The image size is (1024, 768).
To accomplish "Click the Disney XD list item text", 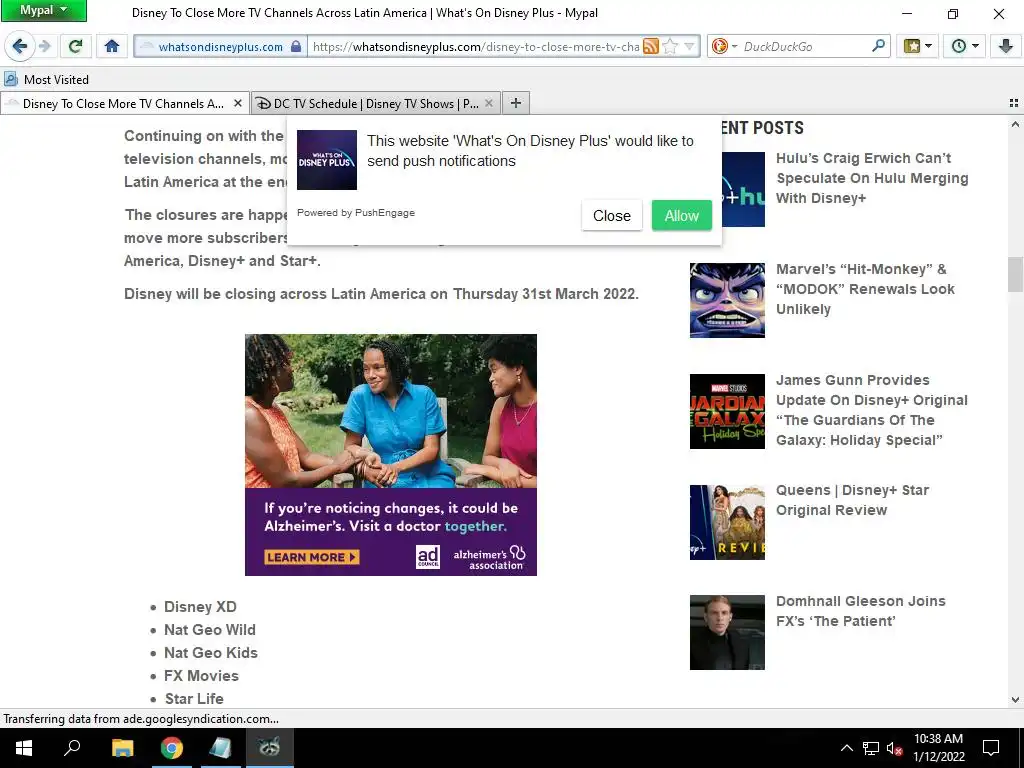I will click(200, 607).
